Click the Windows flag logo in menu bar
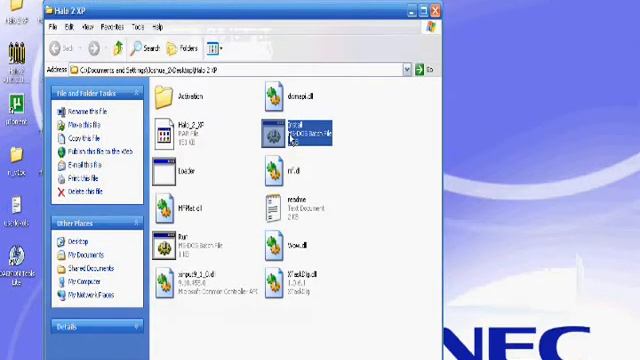 (x=431, y=27)
